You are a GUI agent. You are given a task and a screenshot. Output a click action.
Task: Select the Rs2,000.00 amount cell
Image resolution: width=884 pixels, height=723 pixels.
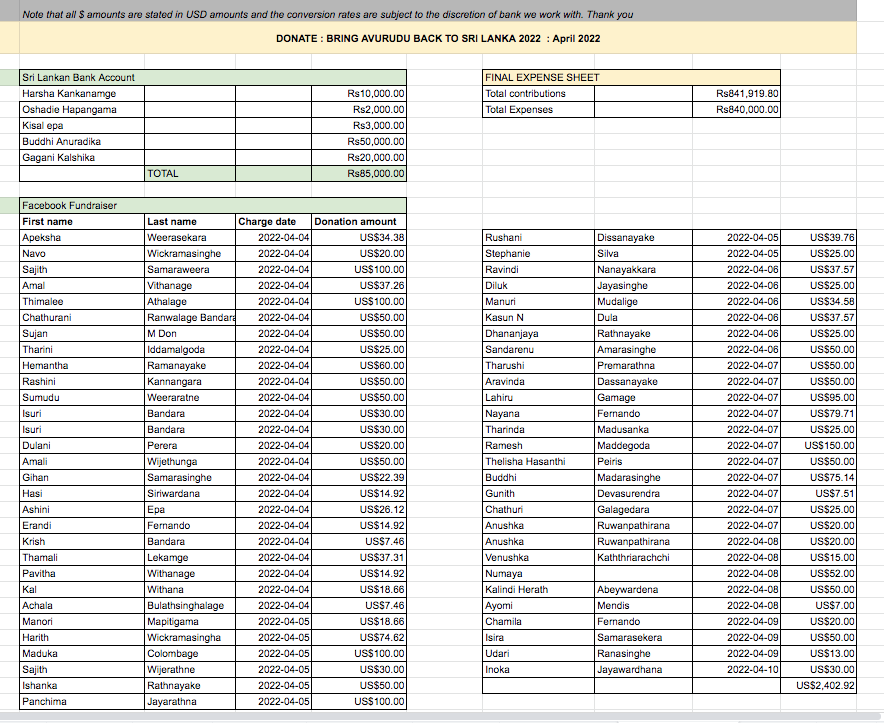tap(359, 109)
